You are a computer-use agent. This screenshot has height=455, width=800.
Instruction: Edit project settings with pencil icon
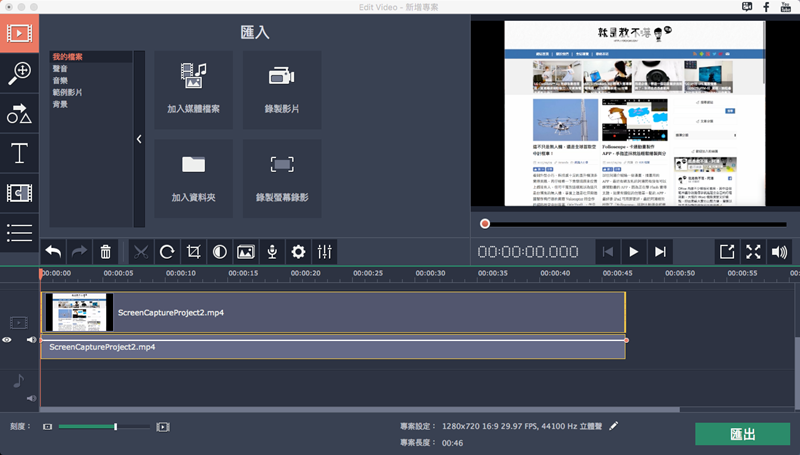point(614,425)
